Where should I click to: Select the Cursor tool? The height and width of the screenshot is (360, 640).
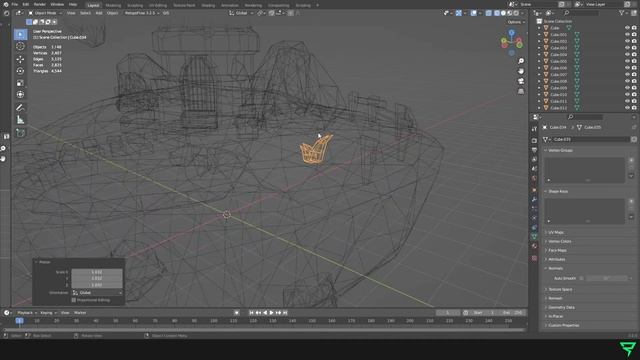(20, 47)
